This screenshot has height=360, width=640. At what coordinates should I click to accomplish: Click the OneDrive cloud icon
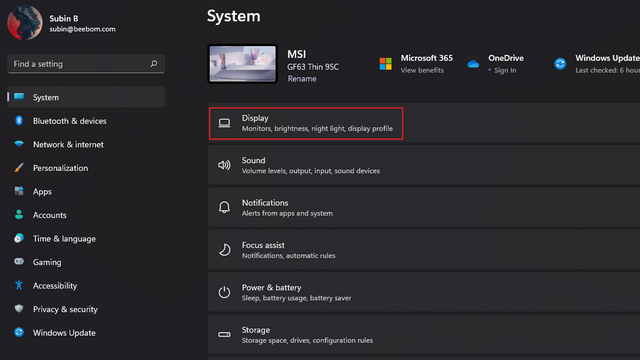click(473, 64)
